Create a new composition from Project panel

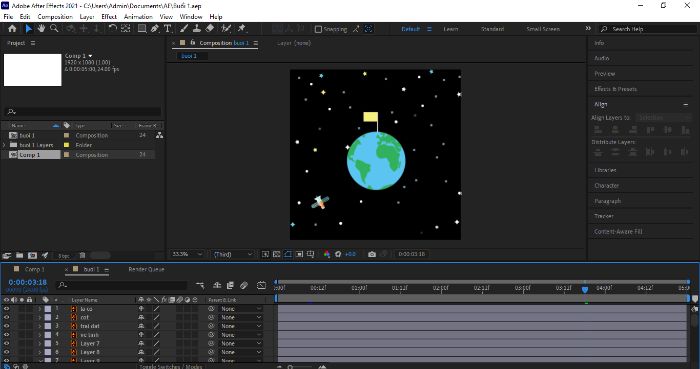(x=32, y=256)
